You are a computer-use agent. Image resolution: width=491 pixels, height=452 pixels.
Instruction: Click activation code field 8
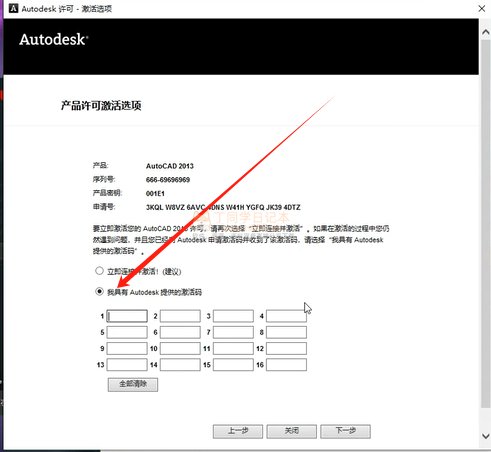coord(286,332)
